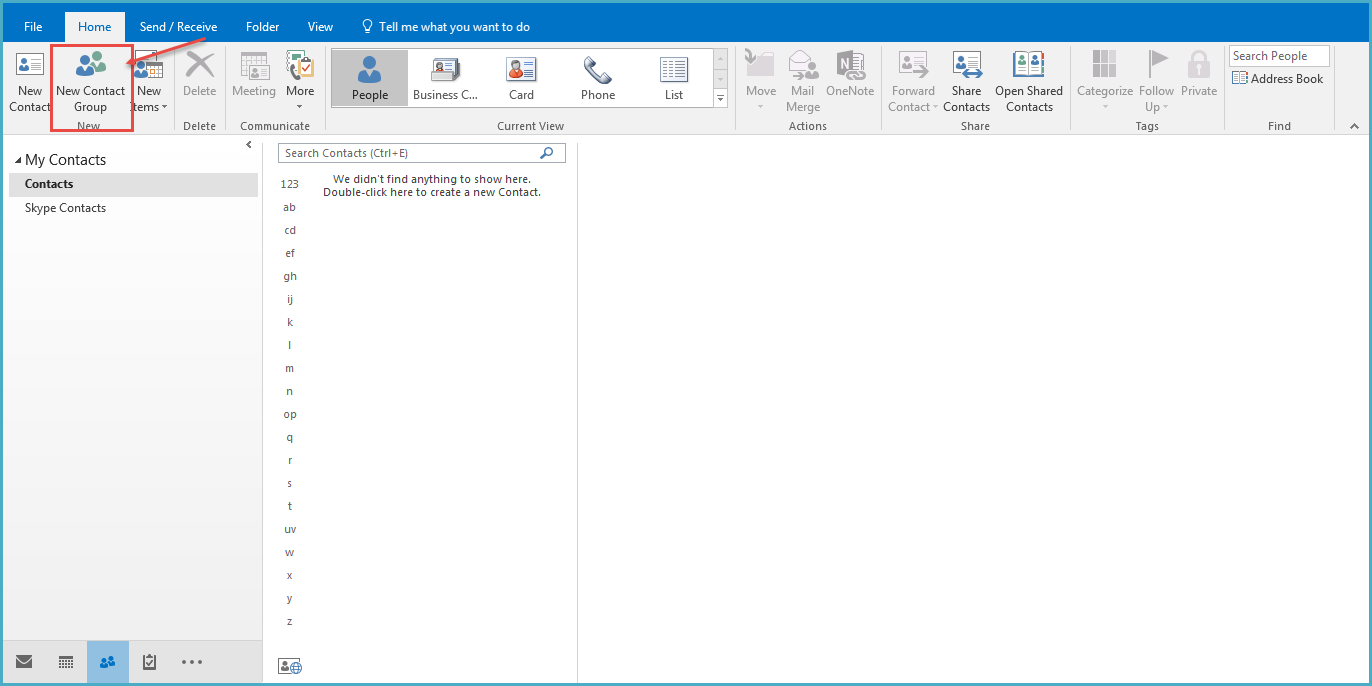This screenshot has width=1372, height=686.
Task: Switch to Mail view icon
Action: (x=24, y=662)
